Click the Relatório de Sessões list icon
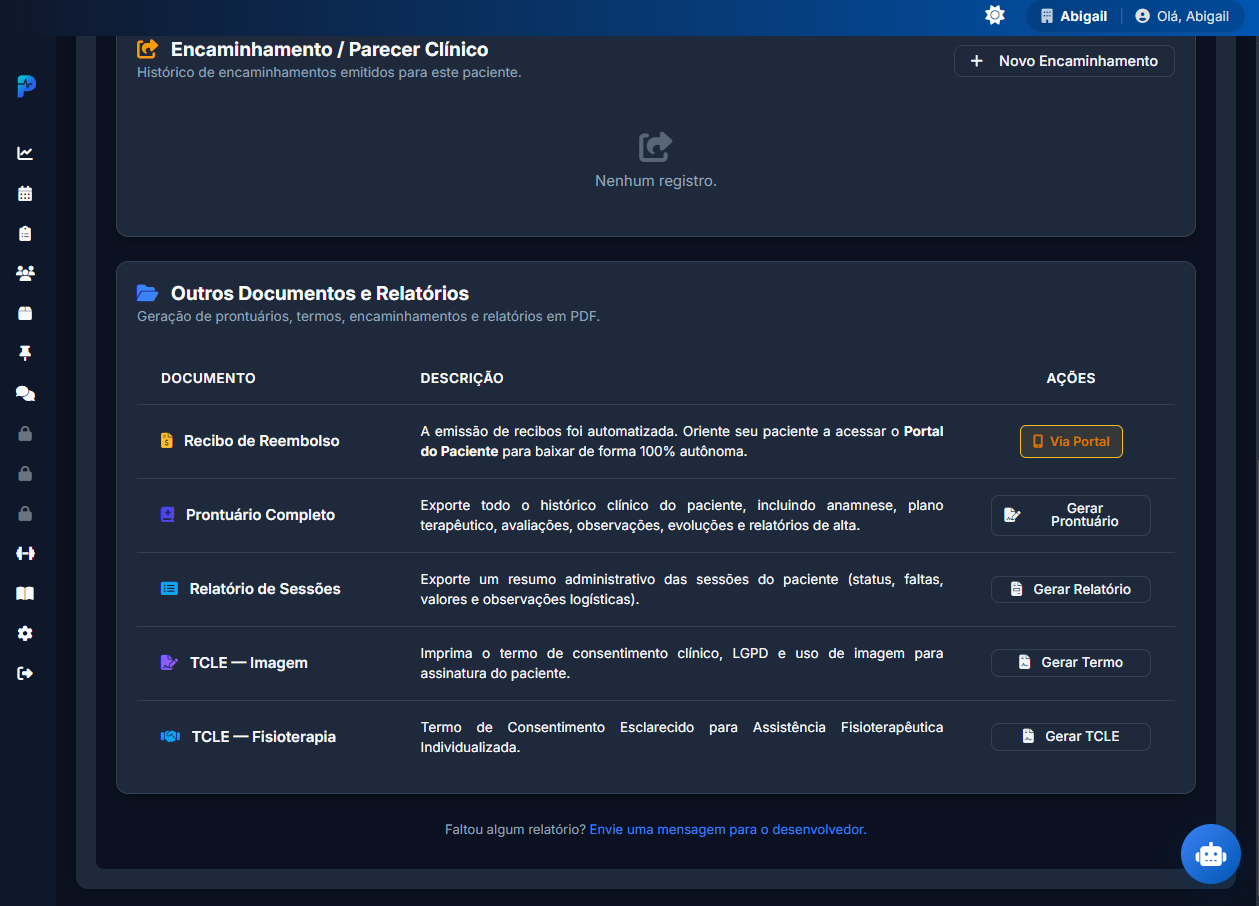The width and height of the screenshot is (1259, 906). [169, 589]
